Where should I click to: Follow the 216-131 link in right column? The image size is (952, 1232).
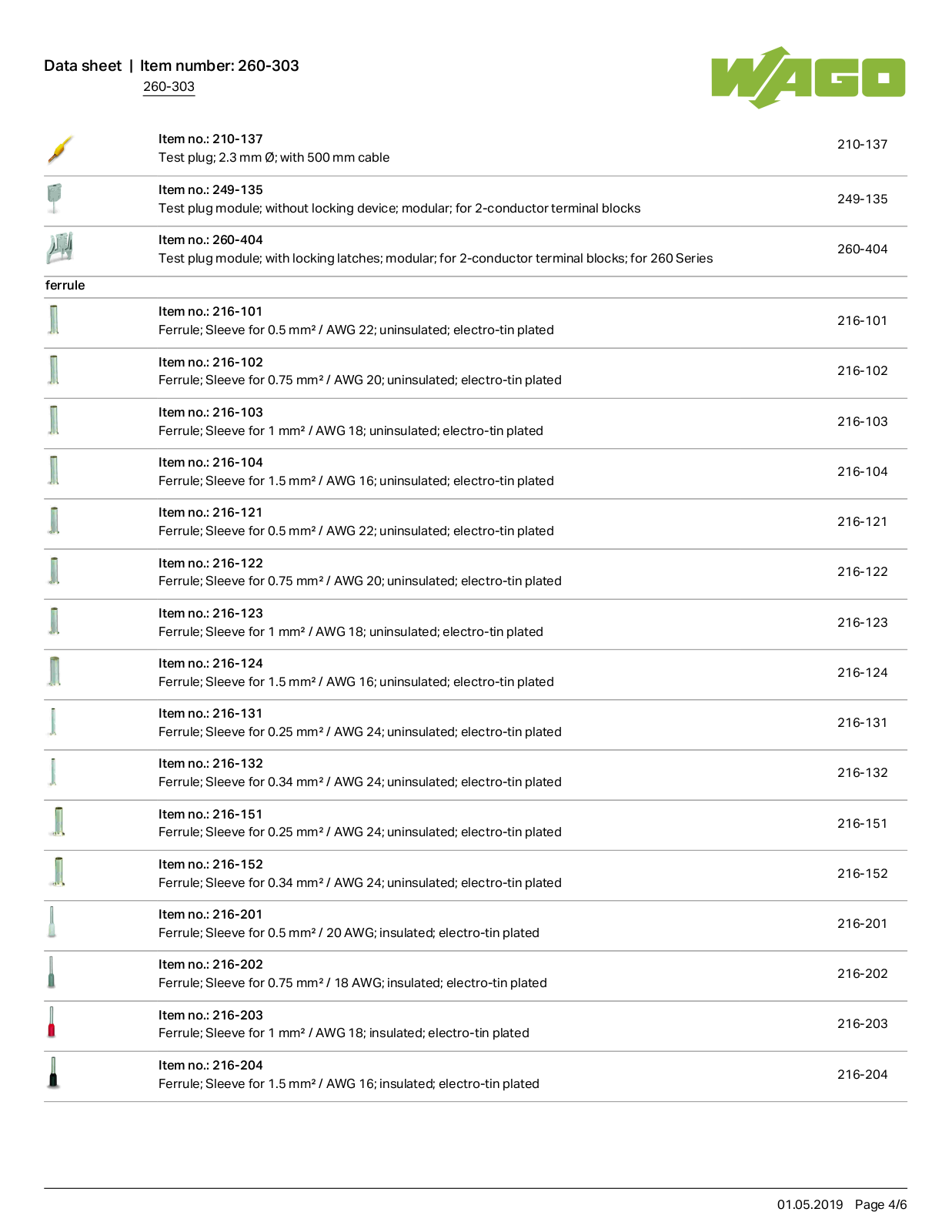tap(862, 723)
